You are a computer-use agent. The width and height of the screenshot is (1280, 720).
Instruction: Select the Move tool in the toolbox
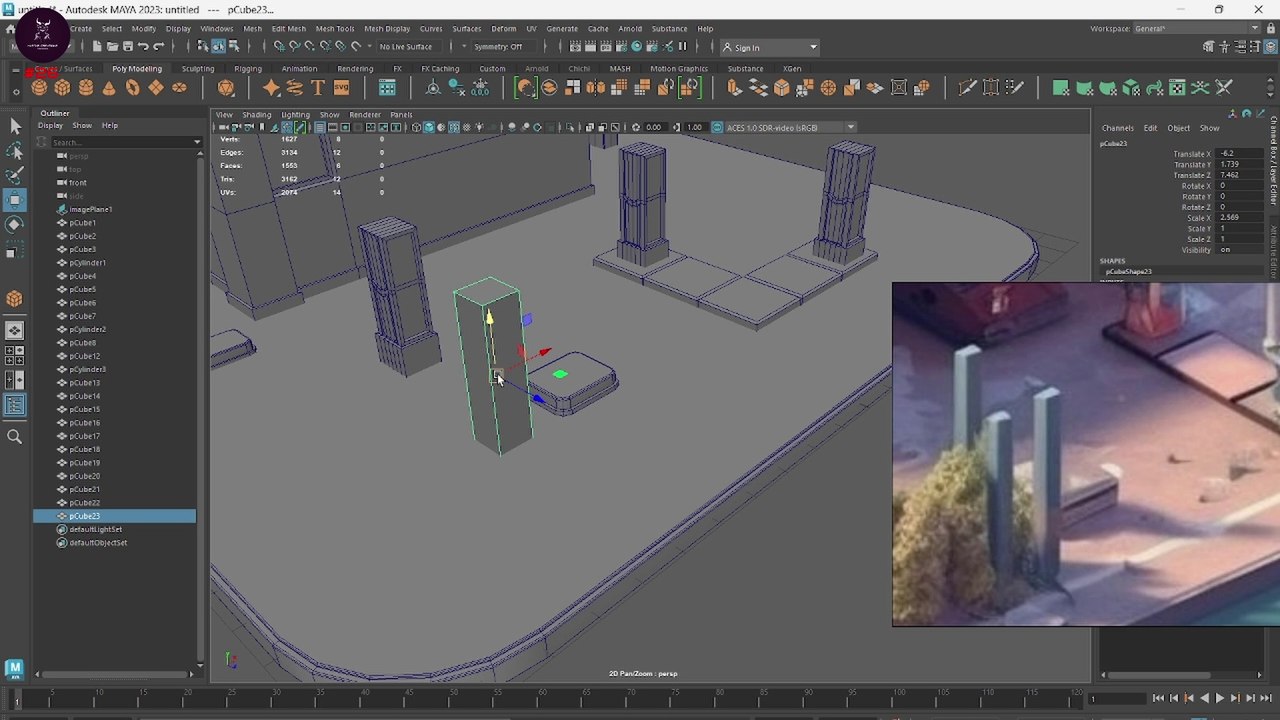[x=14, y=201]
